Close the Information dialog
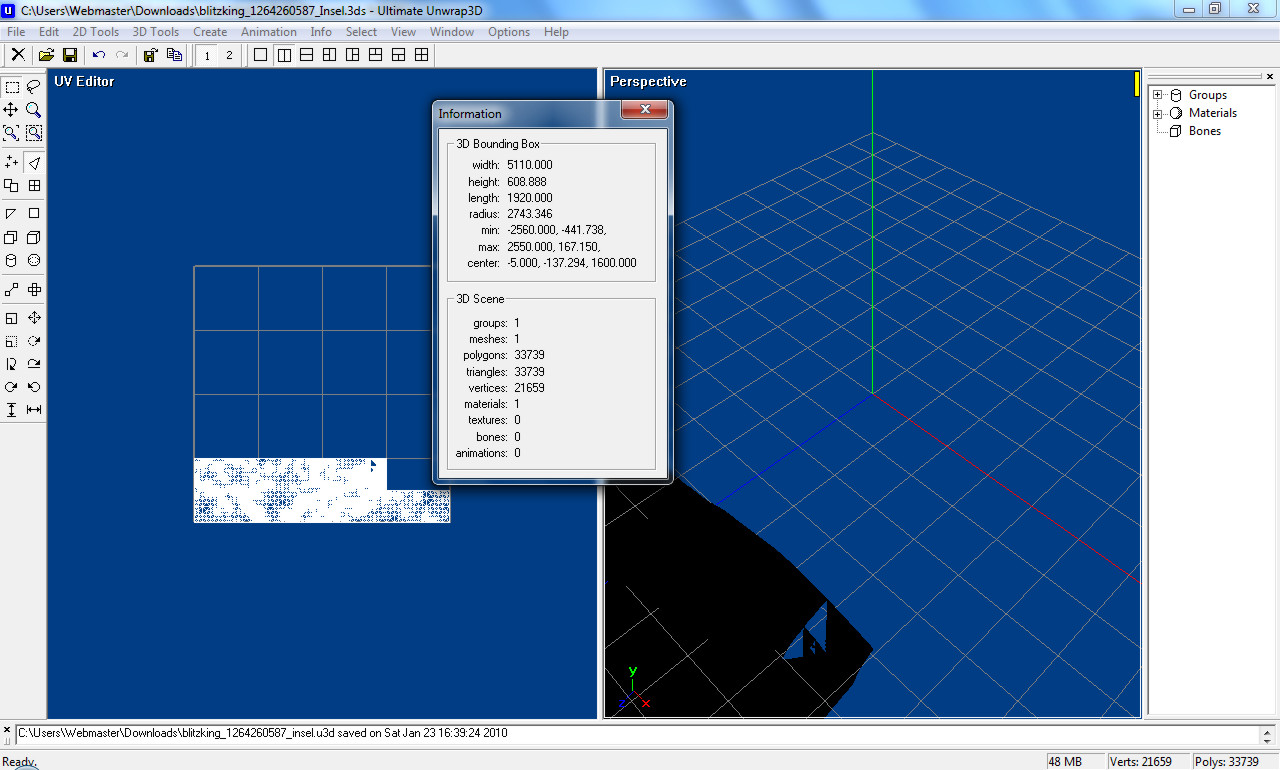 tap(645, 110)
